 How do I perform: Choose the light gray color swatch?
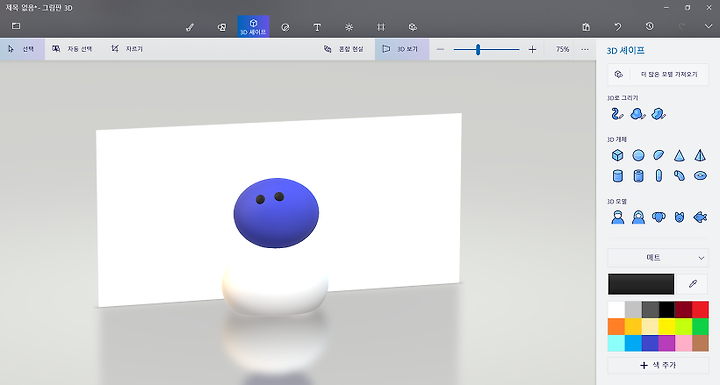tap(633, 310)
